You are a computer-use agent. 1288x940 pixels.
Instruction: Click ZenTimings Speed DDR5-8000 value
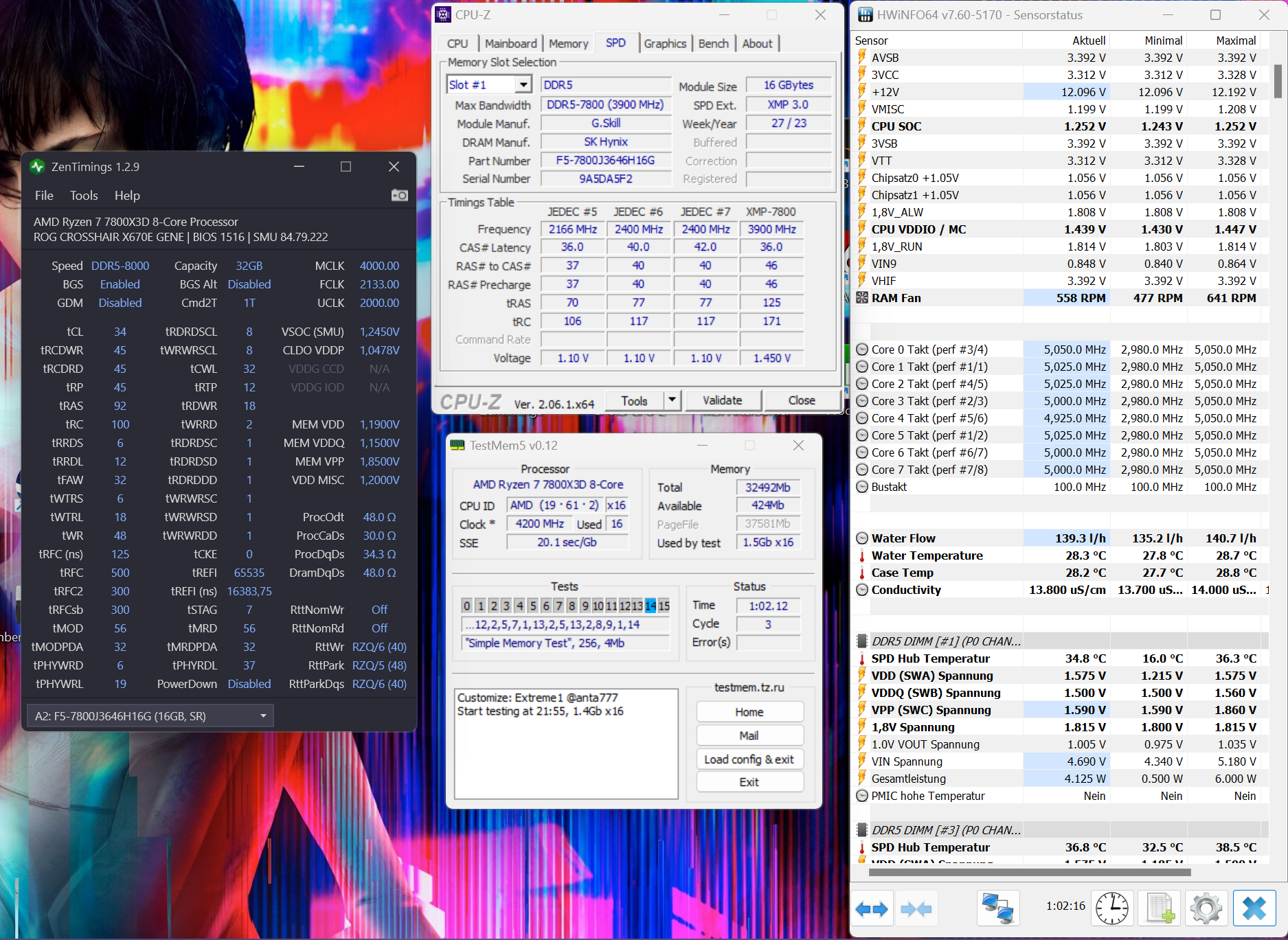point(120,266)
